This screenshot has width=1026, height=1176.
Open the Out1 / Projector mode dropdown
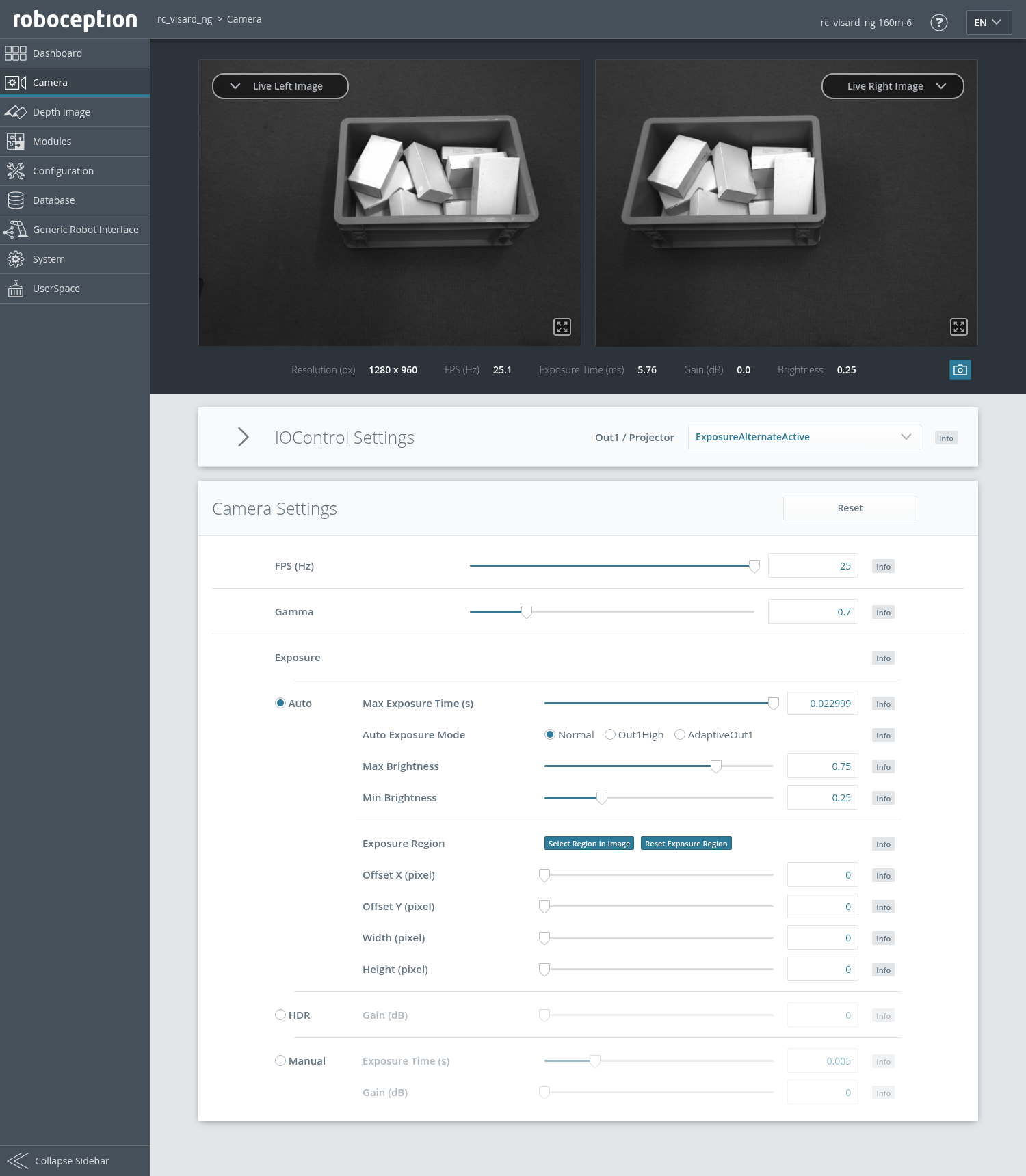(x=804, y=437)
